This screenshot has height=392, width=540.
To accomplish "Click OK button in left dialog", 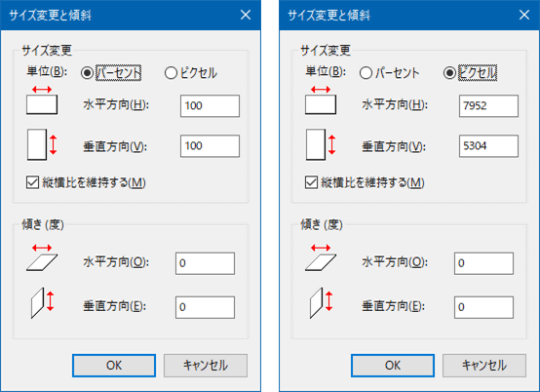I will [x=114, y=365].
